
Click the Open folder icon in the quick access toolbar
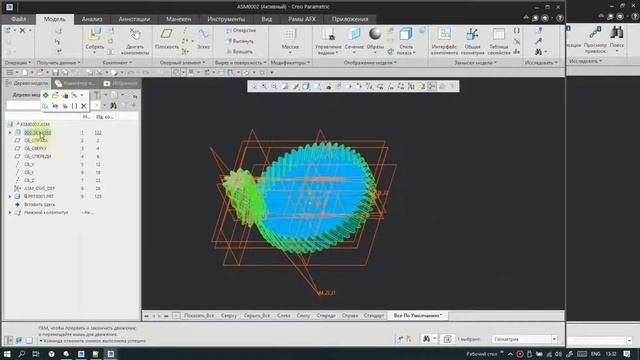click(x=40, y=73)
